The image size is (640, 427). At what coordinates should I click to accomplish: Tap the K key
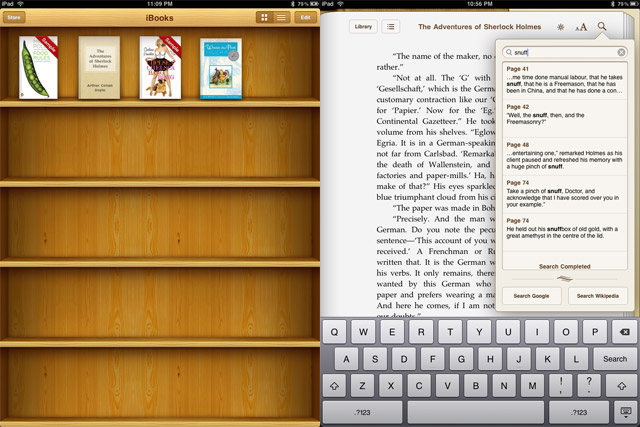pos(548,359)
